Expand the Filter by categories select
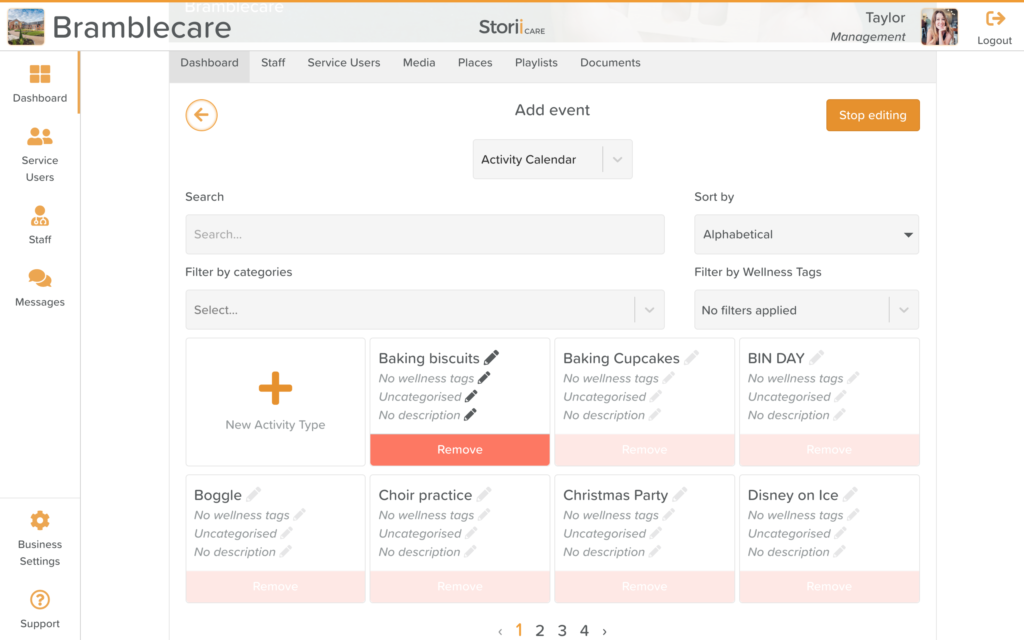 click(x=650, y=310)
